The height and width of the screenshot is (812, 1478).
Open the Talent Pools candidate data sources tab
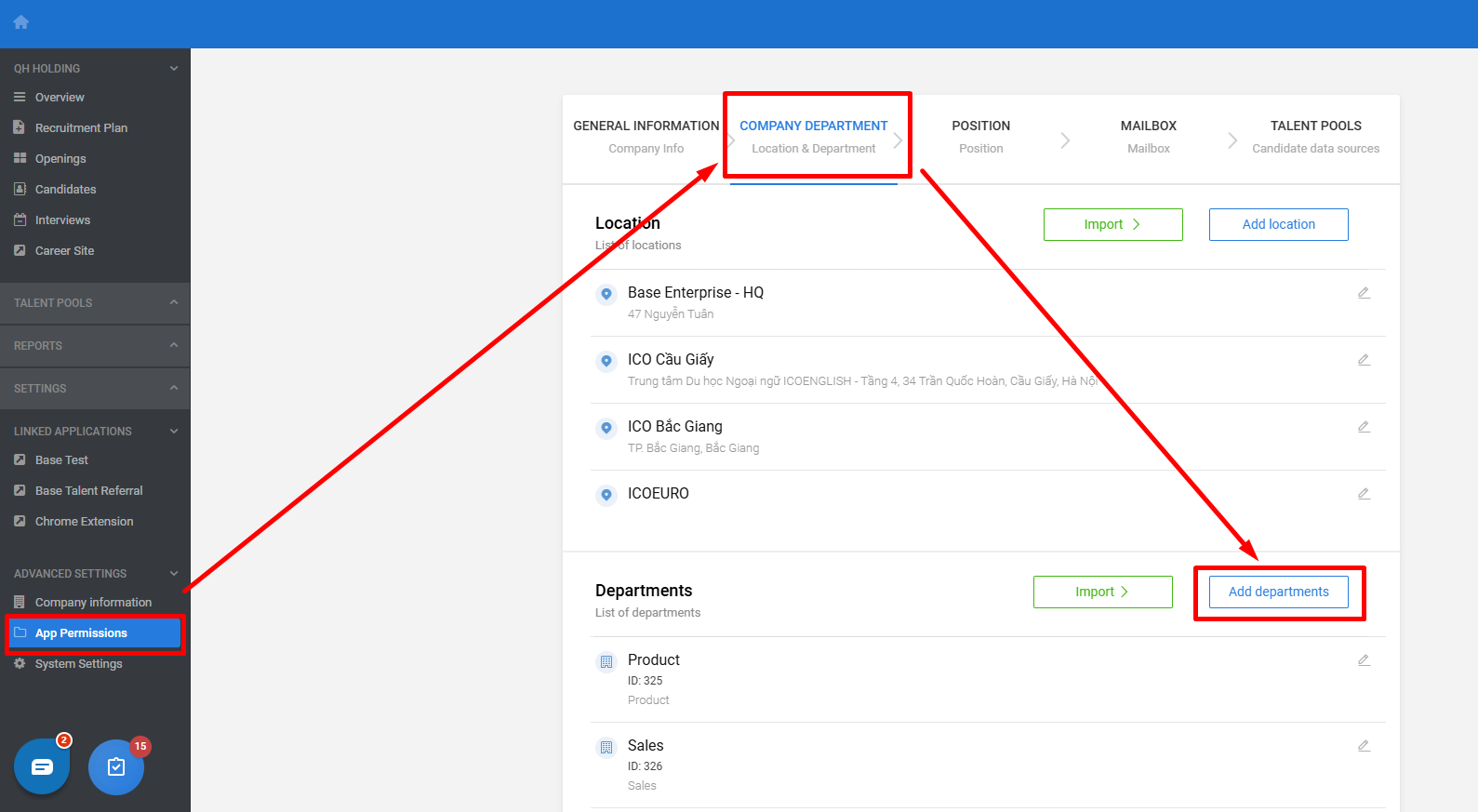pyautogui.click(x=1316, y=137)
